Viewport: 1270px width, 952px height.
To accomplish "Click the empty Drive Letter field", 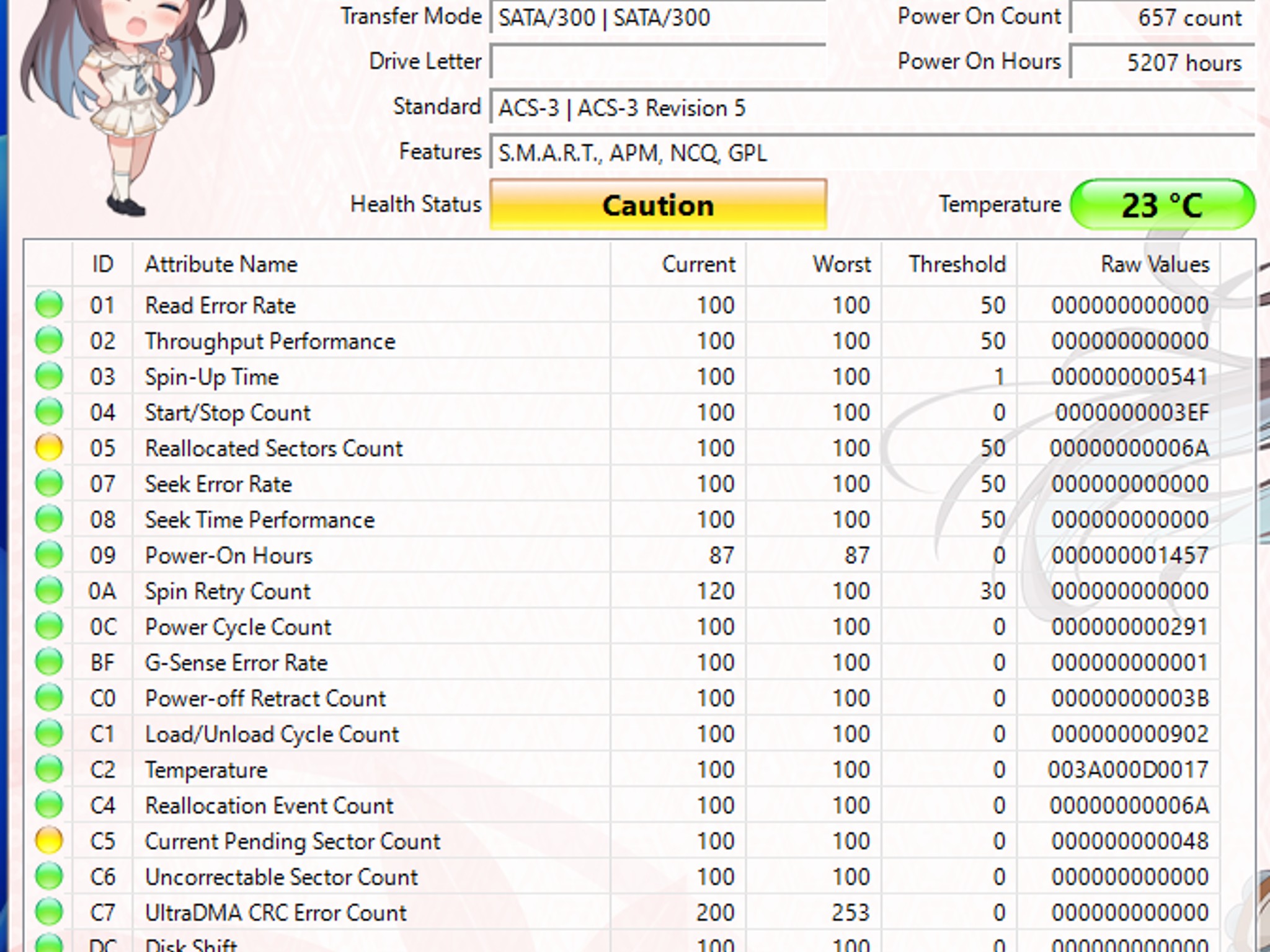I will [658, 61].
